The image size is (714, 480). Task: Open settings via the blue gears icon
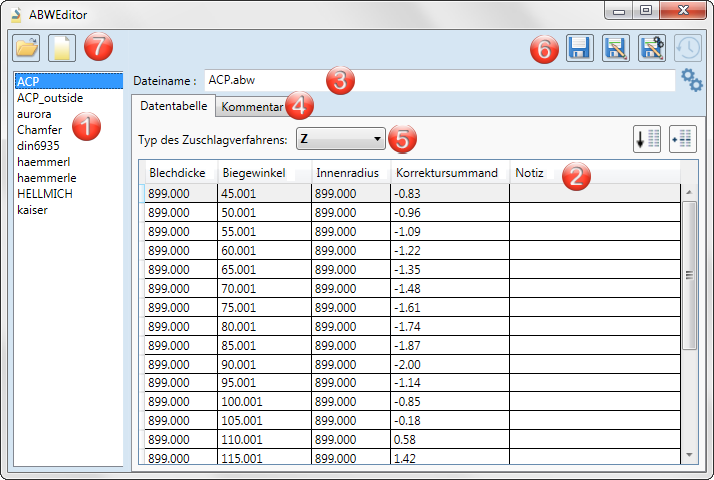coord(691,80)
